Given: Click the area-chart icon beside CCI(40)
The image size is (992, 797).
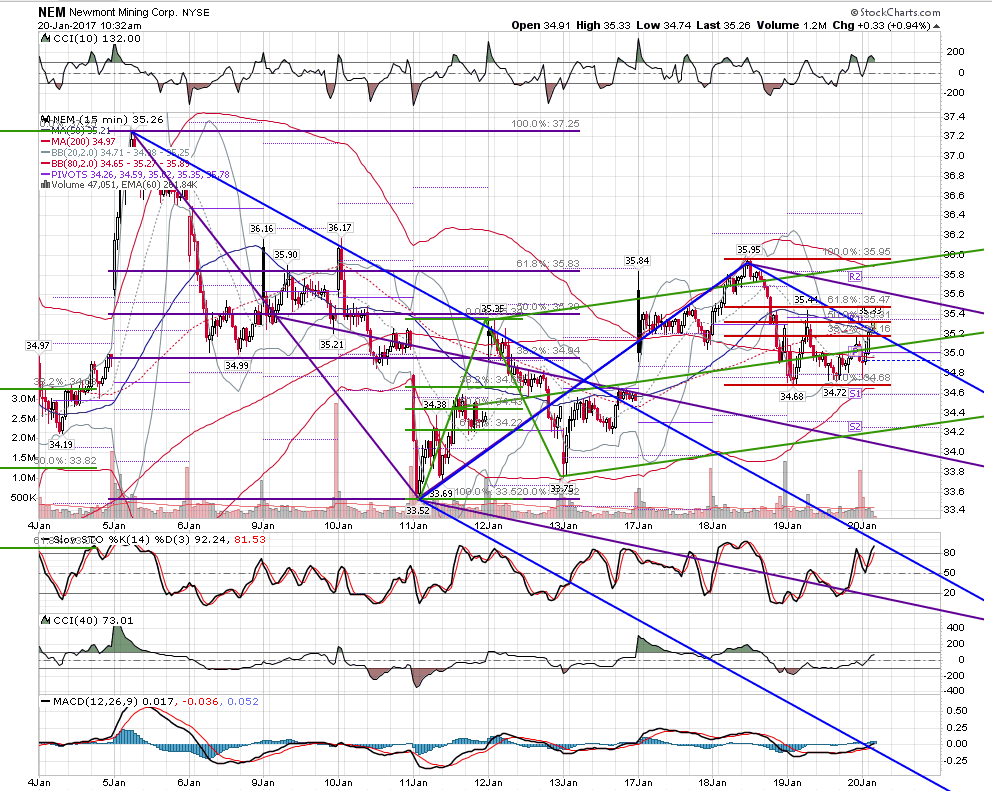Looking at the screenshot, I should point(45,621).
